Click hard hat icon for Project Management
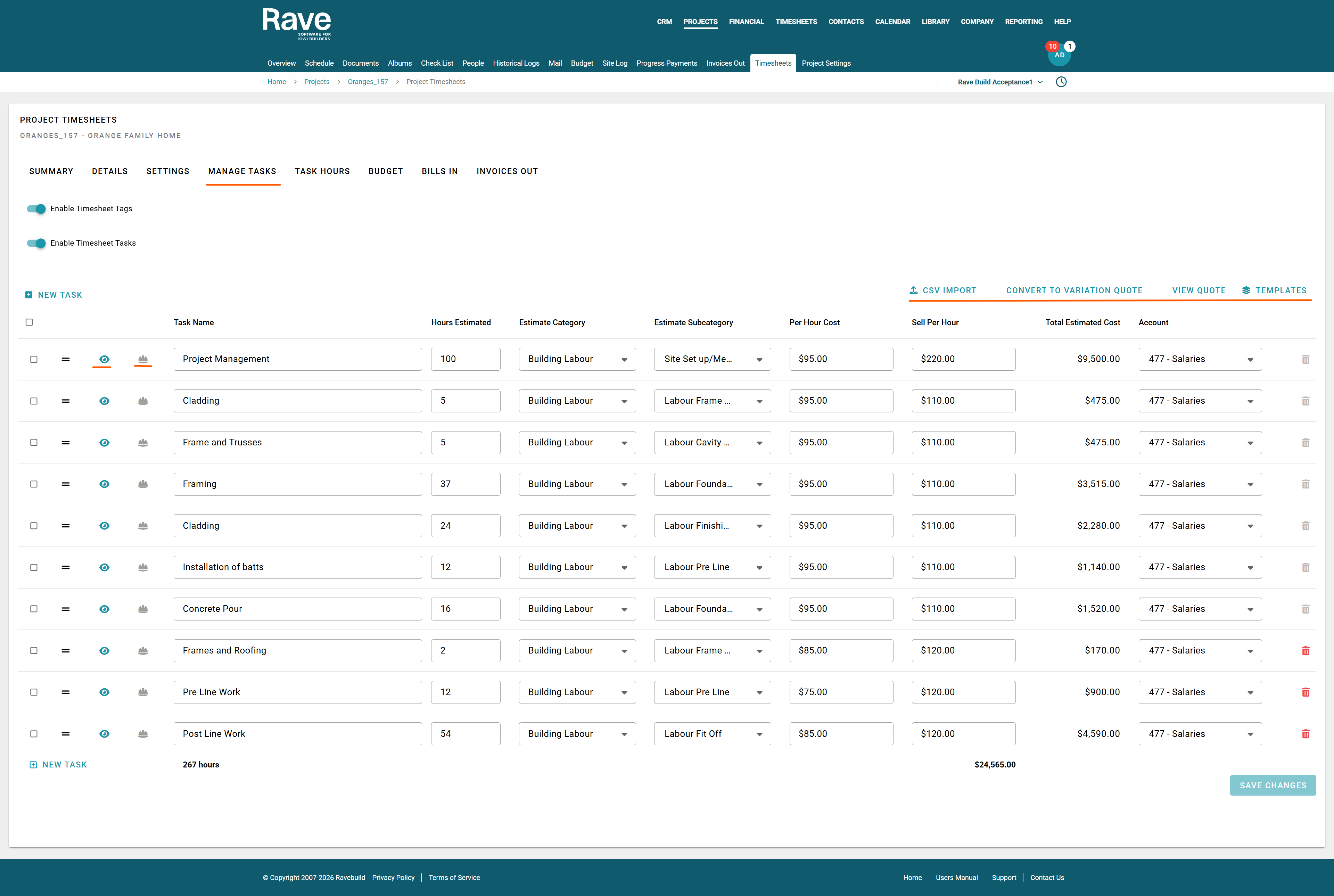Image resolution: width=1334 pixels, height=896 pixels. (143, 359)
